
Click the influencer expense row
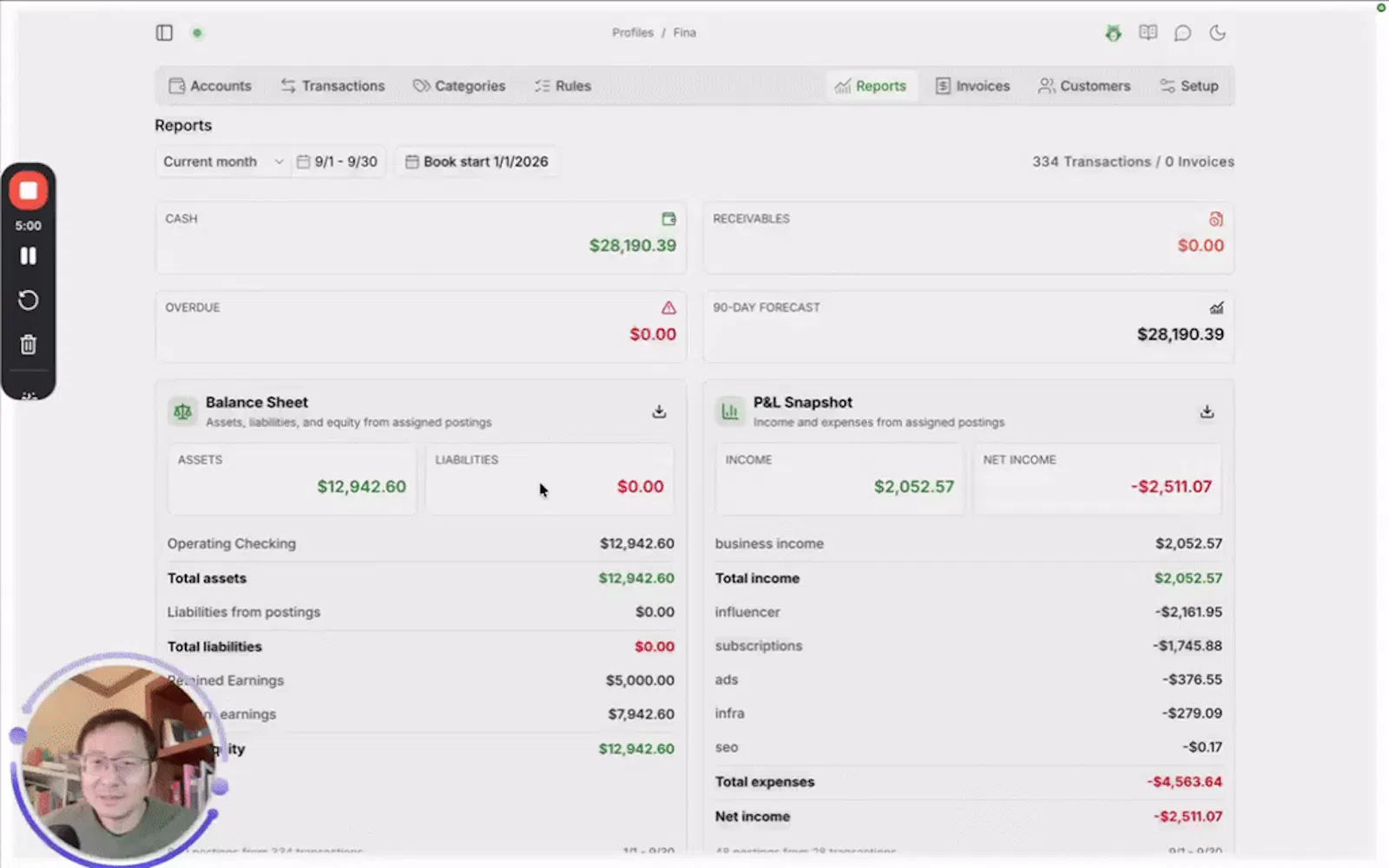click(969, 612)
